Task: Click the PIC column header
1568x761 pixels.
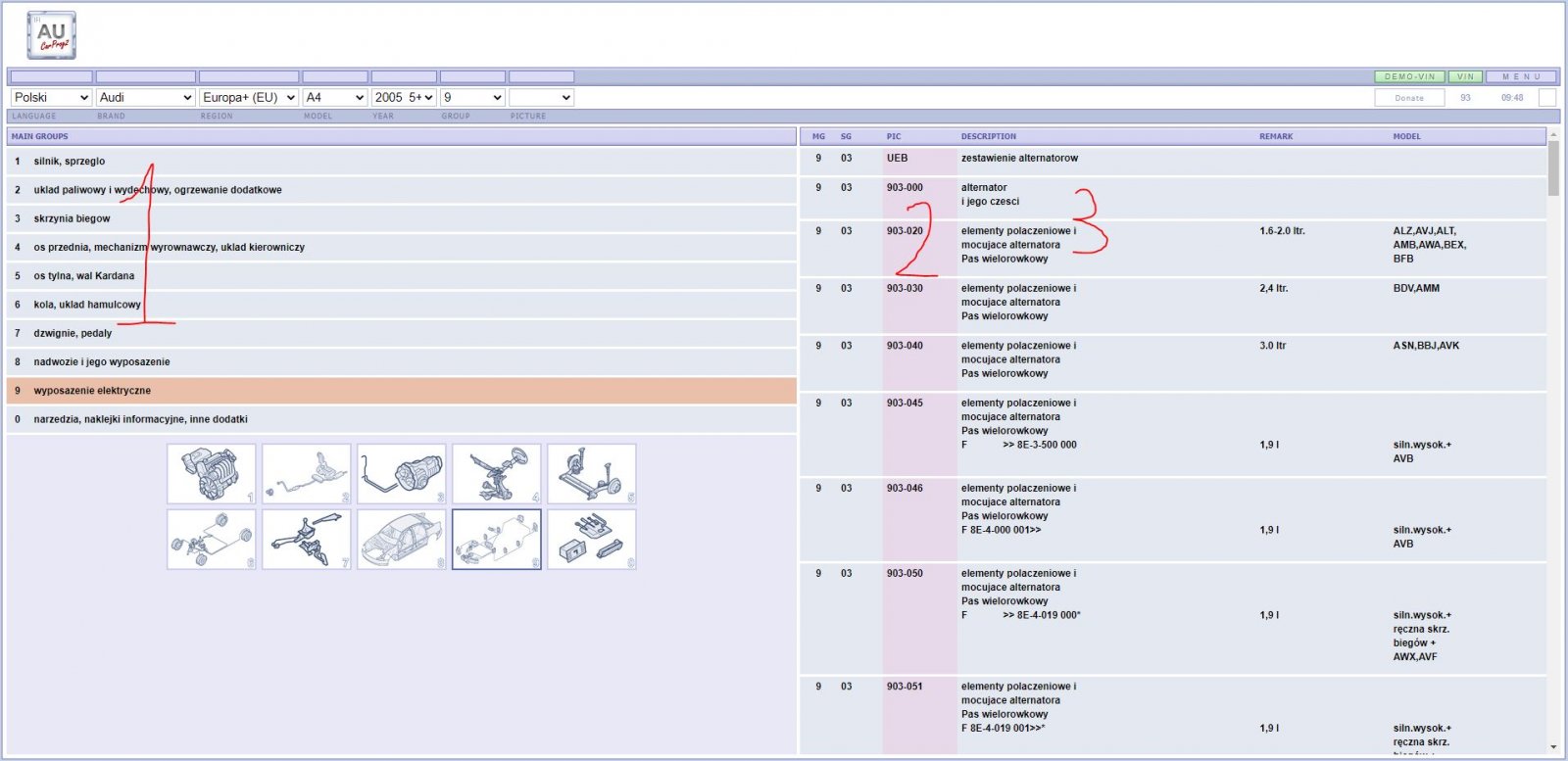Action: (x=894, y=137)
